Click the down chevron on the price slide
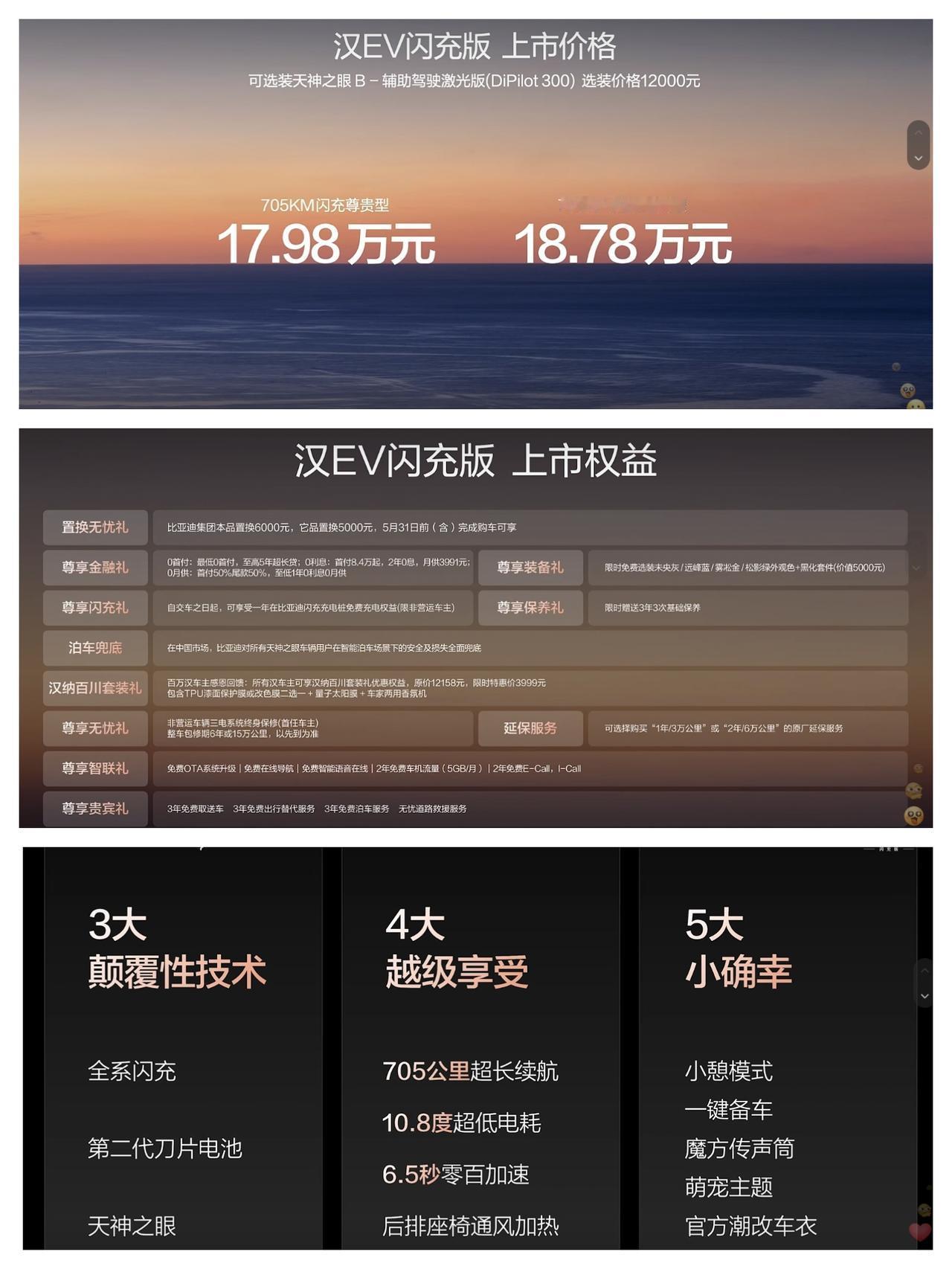 919,158
